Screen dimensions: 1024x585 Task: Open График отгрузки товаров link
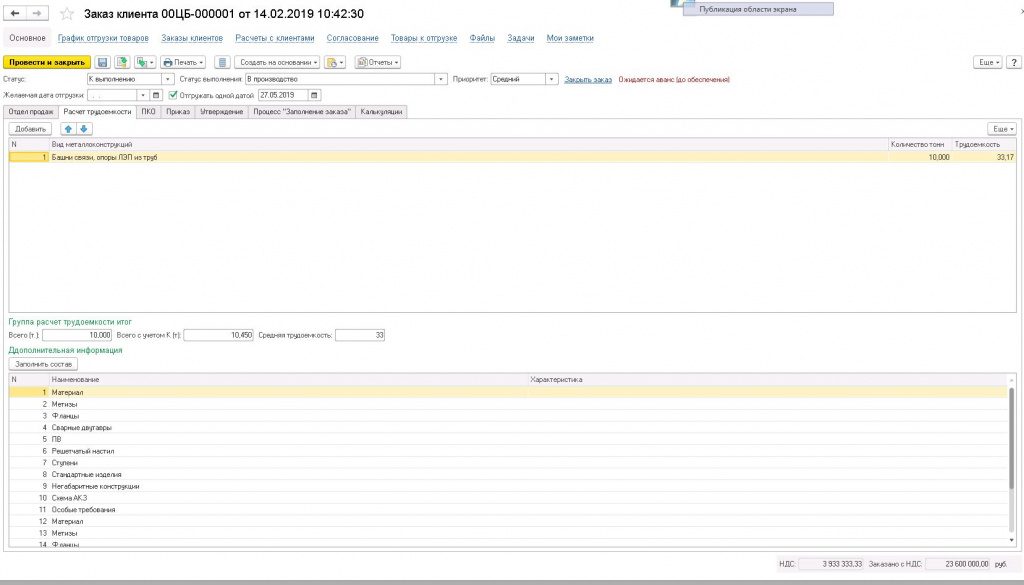[103, 38]
